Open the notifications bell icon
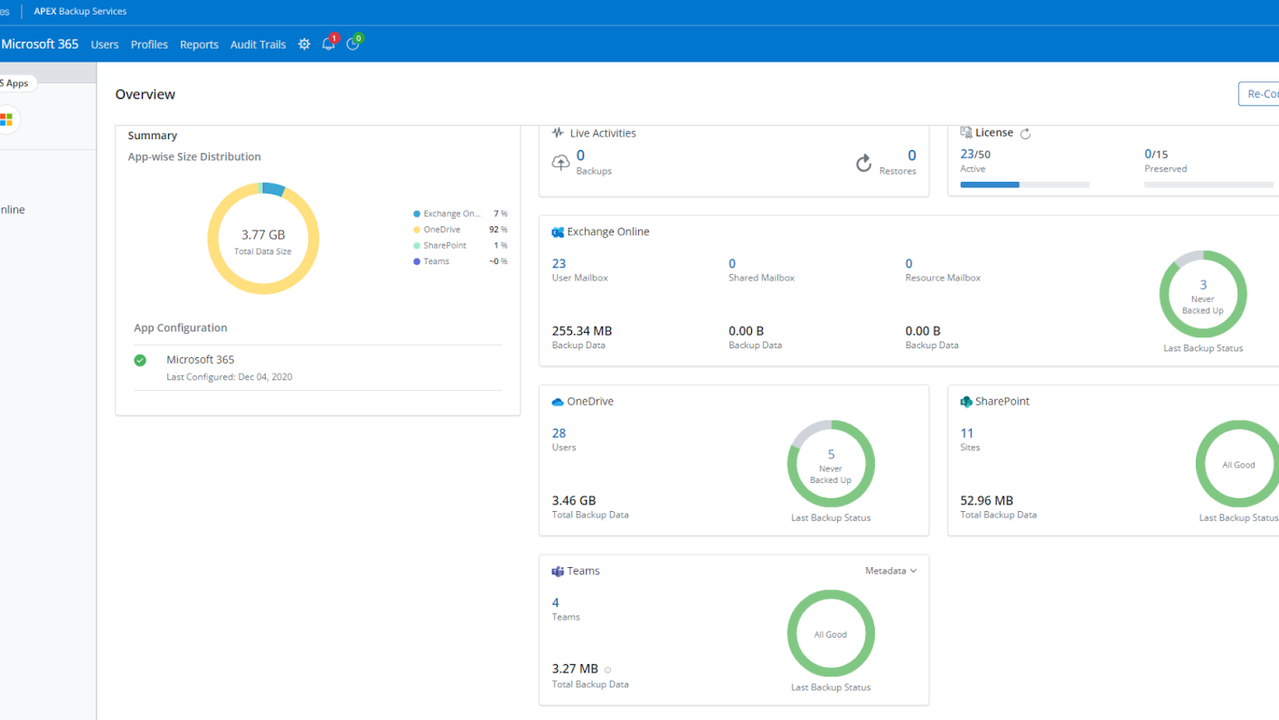This screenshot has height=720, width=1279. tap(328, 44)
